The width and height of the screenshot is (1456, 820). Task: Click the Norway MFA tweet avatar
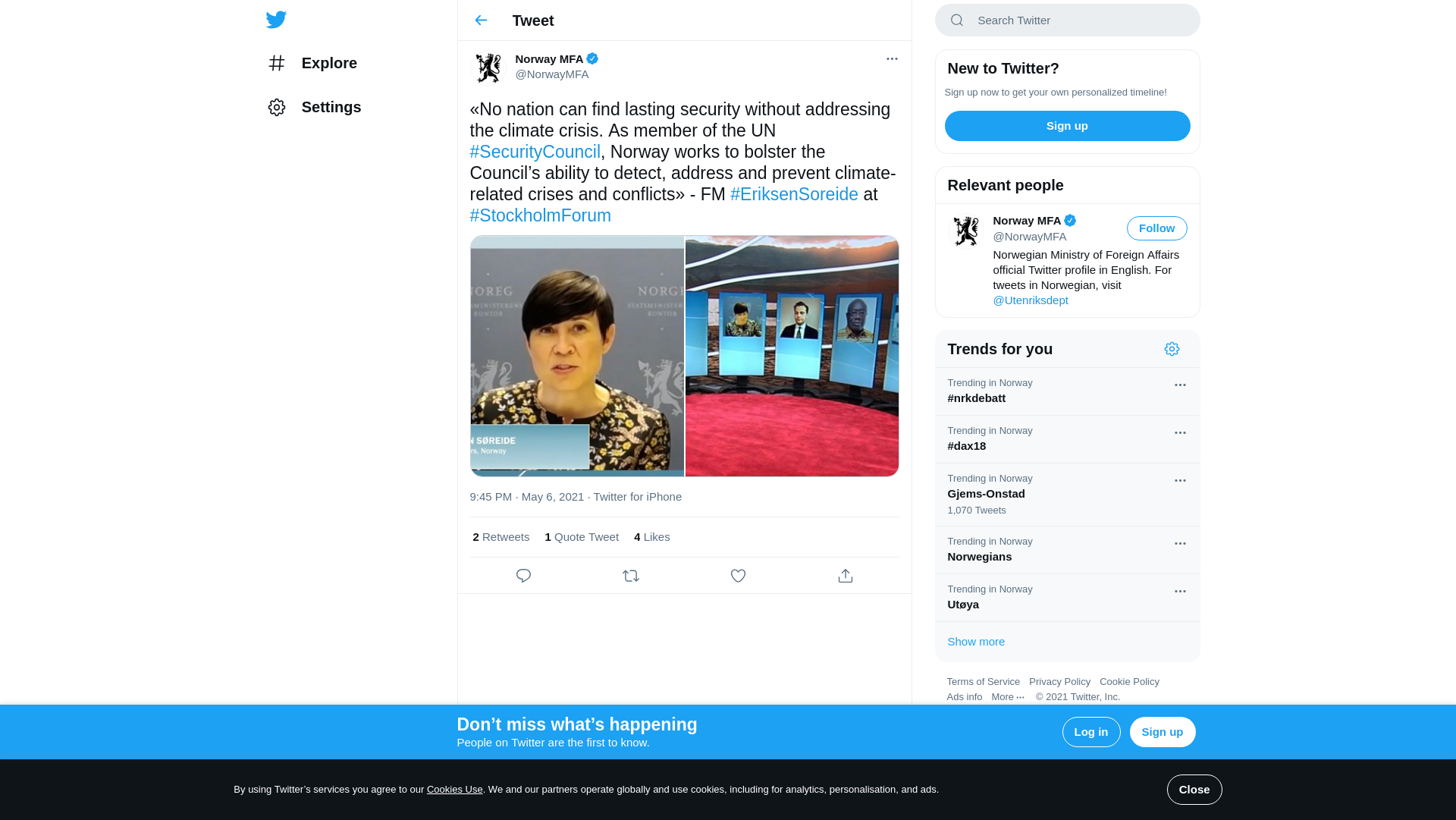[x=488, y=68]
